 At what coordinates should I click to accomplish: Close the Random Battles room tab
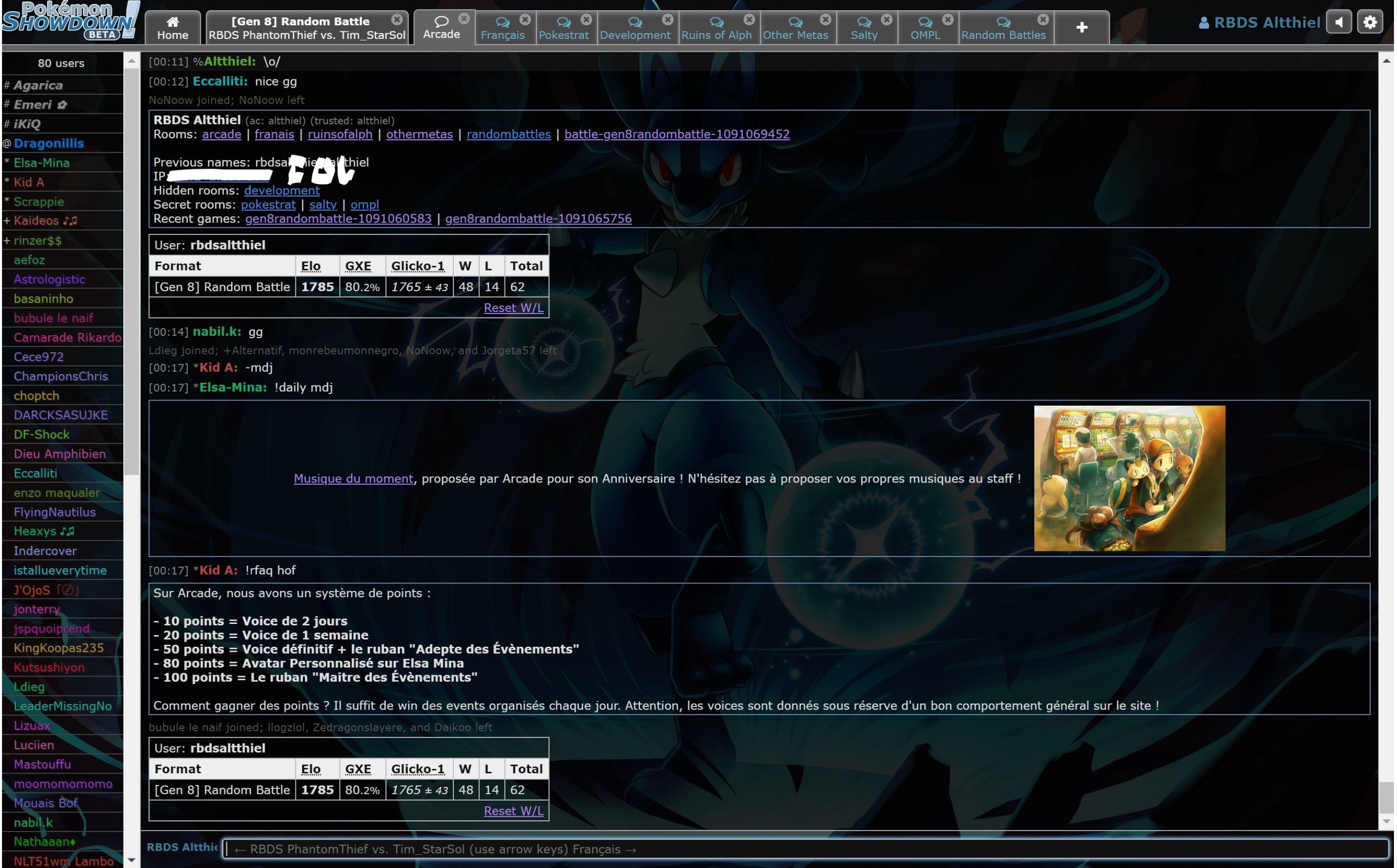click(x=1043, y=20)
